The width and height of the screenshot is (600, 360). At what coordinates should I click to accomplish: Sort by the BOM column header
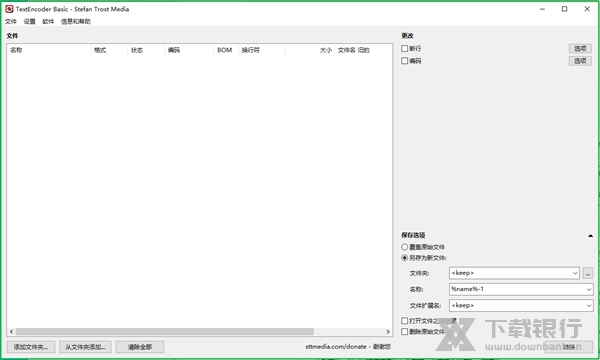[x=226, y=50]
